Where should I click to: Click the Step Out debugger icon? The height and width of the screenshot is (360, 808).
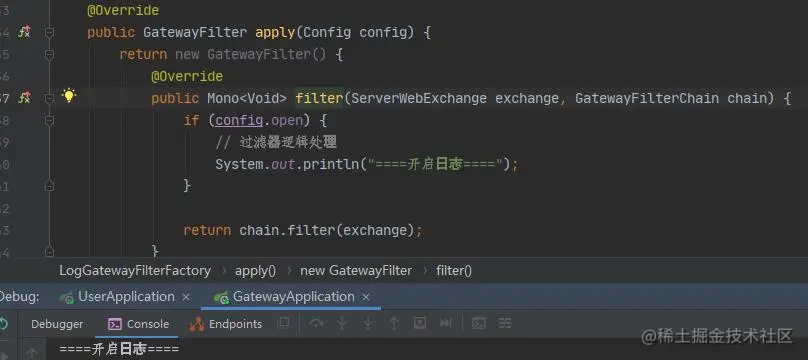(x=394, y=323)
